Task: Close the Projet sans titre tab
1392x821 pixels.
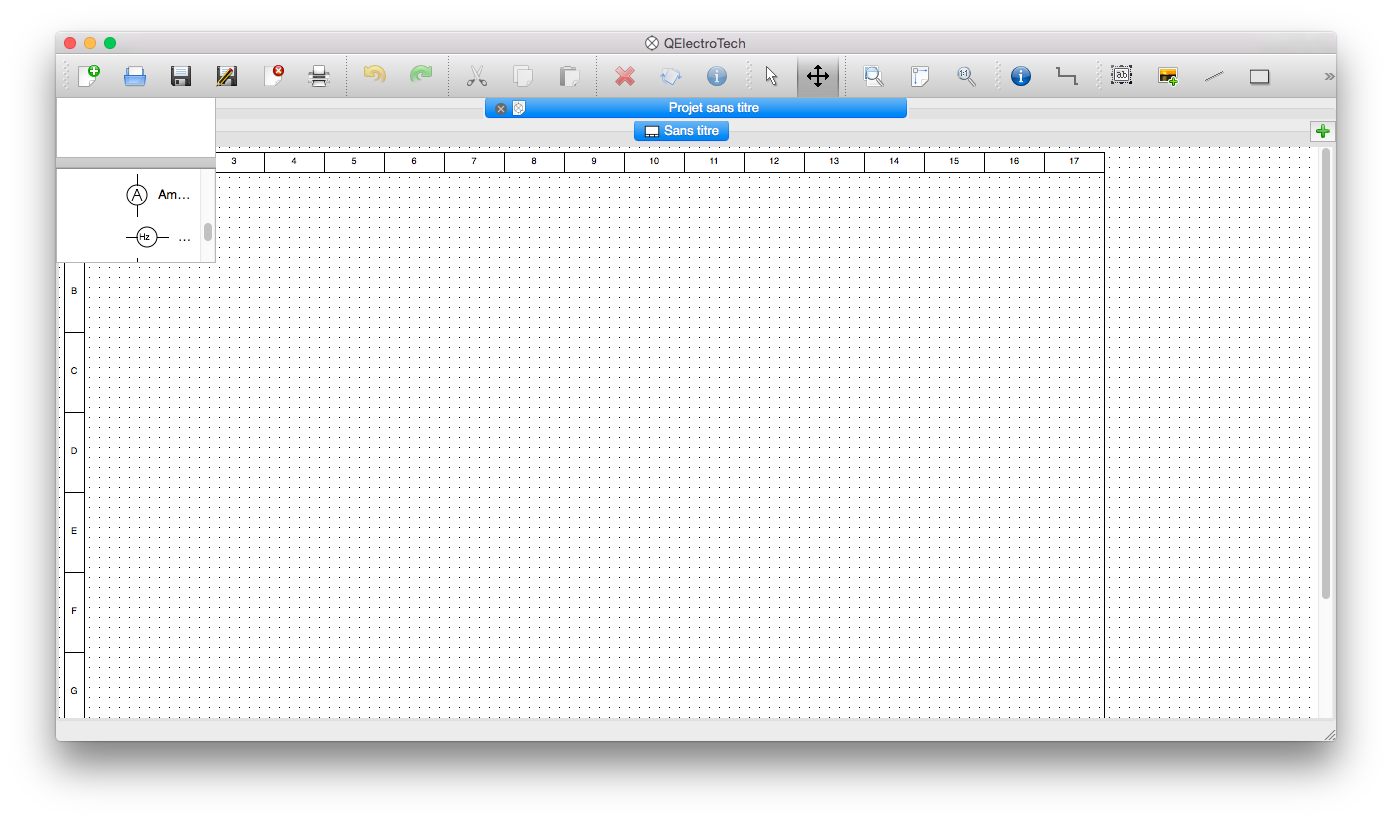Action: click(x=501, y=108)
